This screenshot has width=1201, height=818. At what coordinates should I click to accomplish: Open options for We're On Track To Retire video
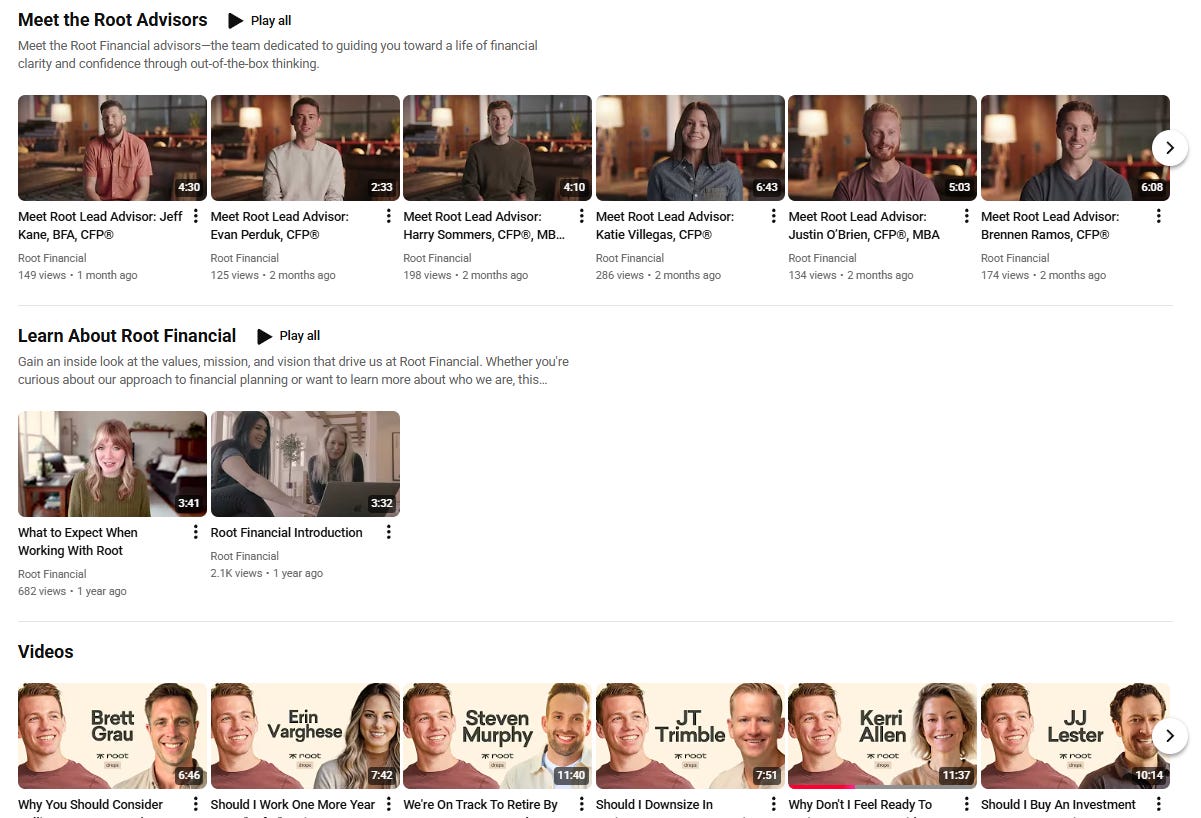[581, 804]
